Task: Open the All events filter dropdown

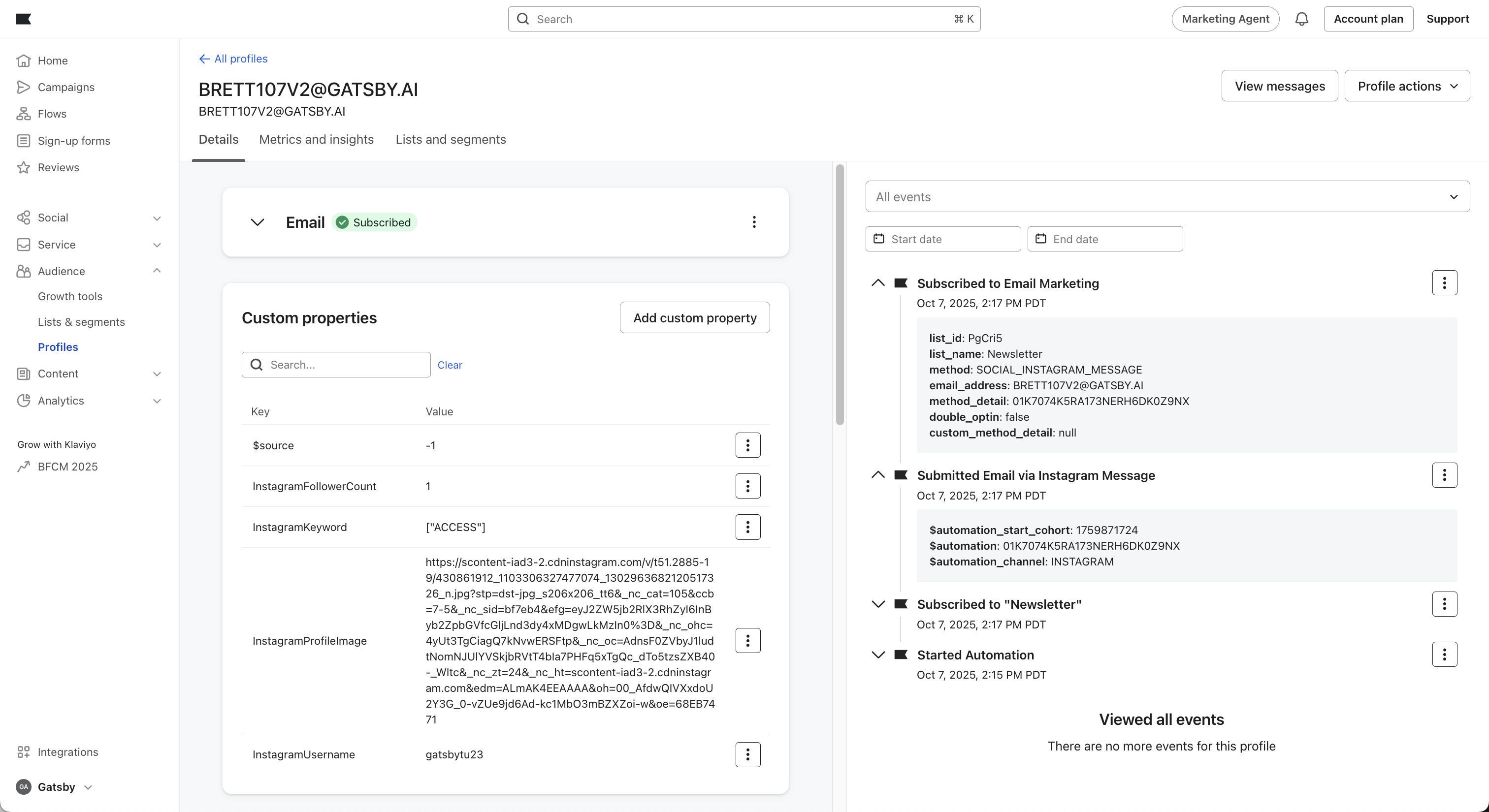Action: (x=1167, y=197)
